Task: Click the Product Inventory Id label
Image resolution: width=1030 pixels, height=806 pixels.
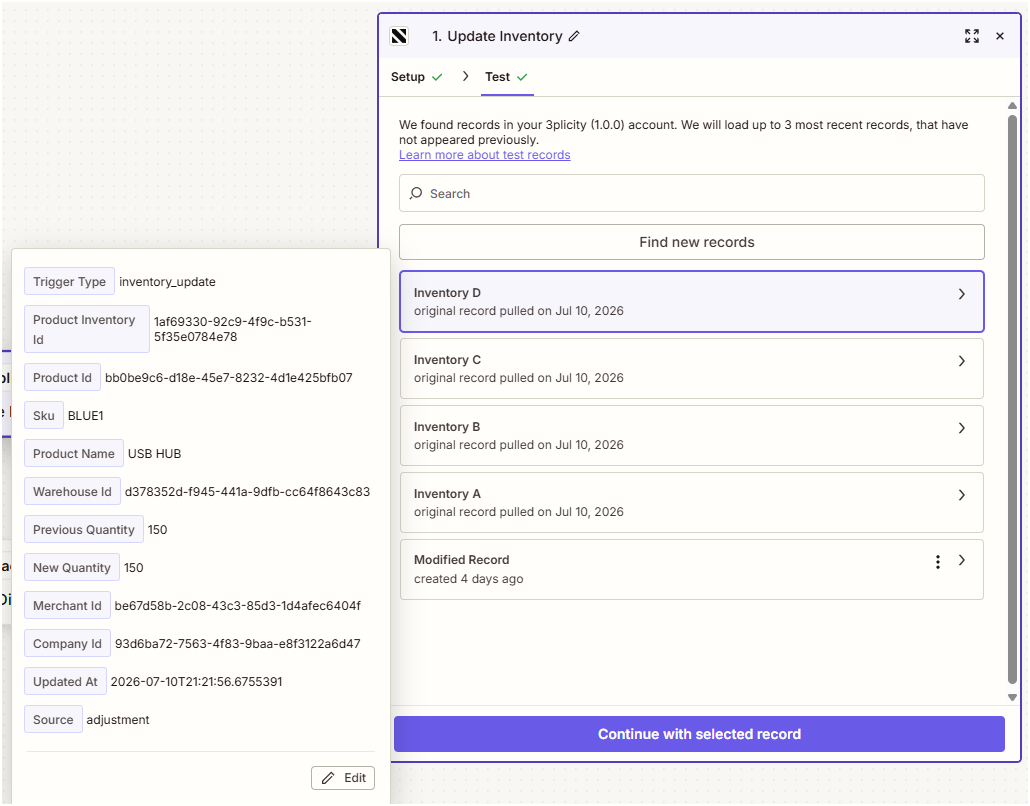Action: [87, 329]
